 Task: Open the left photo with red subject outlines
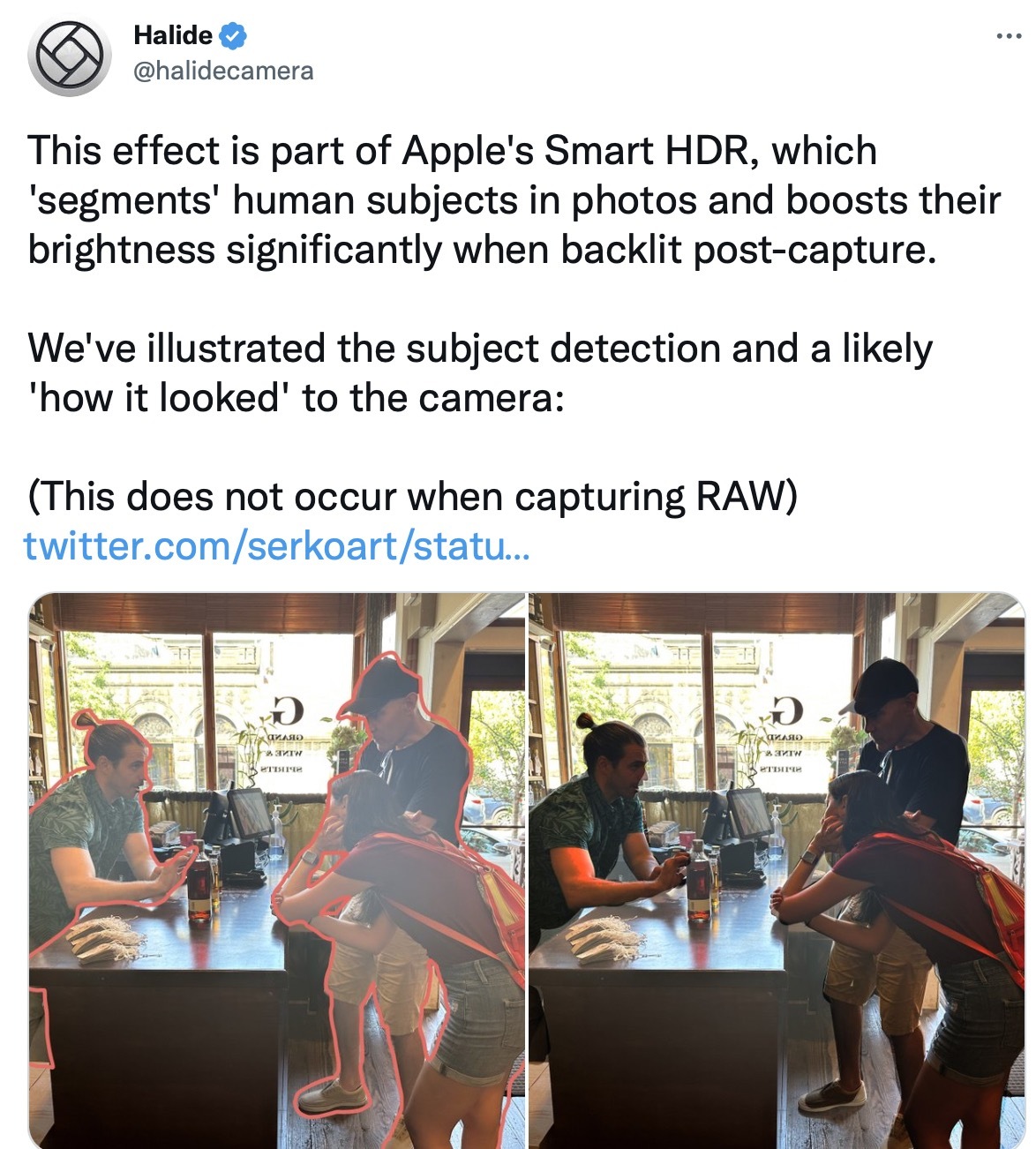[x=277, y=870]
